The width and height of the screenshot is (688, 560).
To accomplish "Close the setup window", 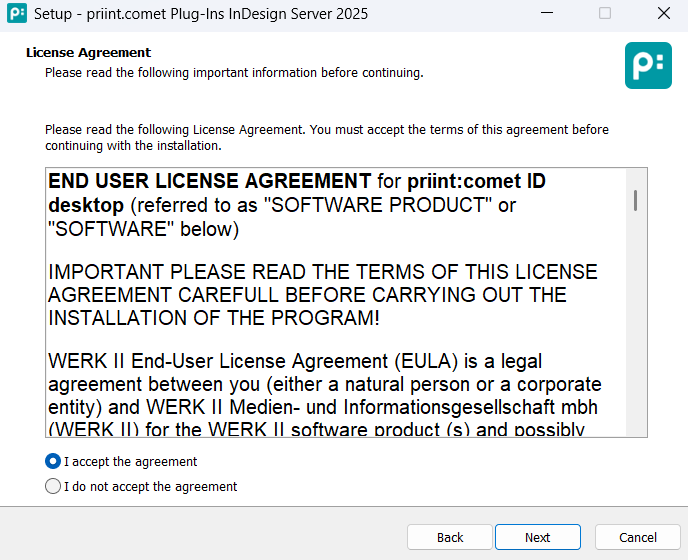I will pos(664,13).
